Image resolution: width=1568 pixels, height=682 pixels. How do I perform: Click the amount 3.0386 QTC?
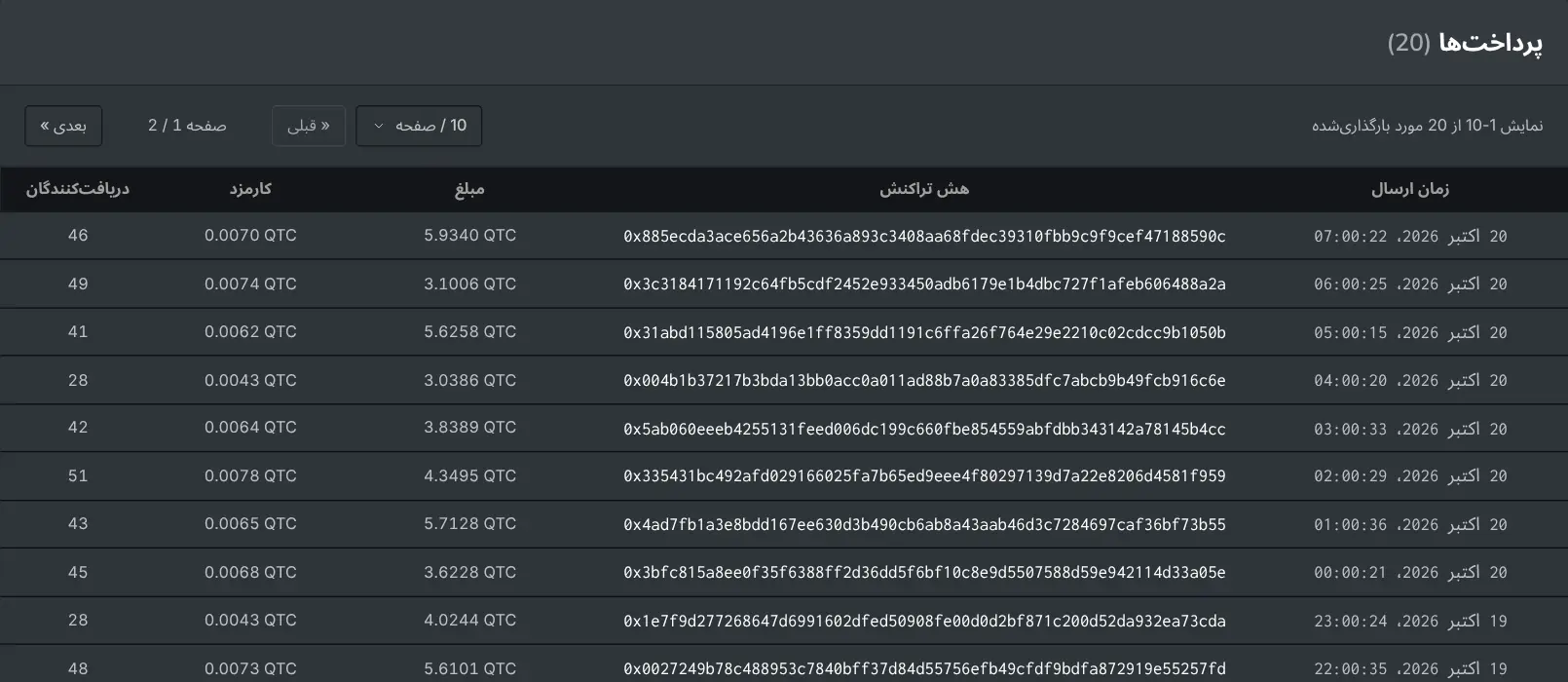pos(469,380)
